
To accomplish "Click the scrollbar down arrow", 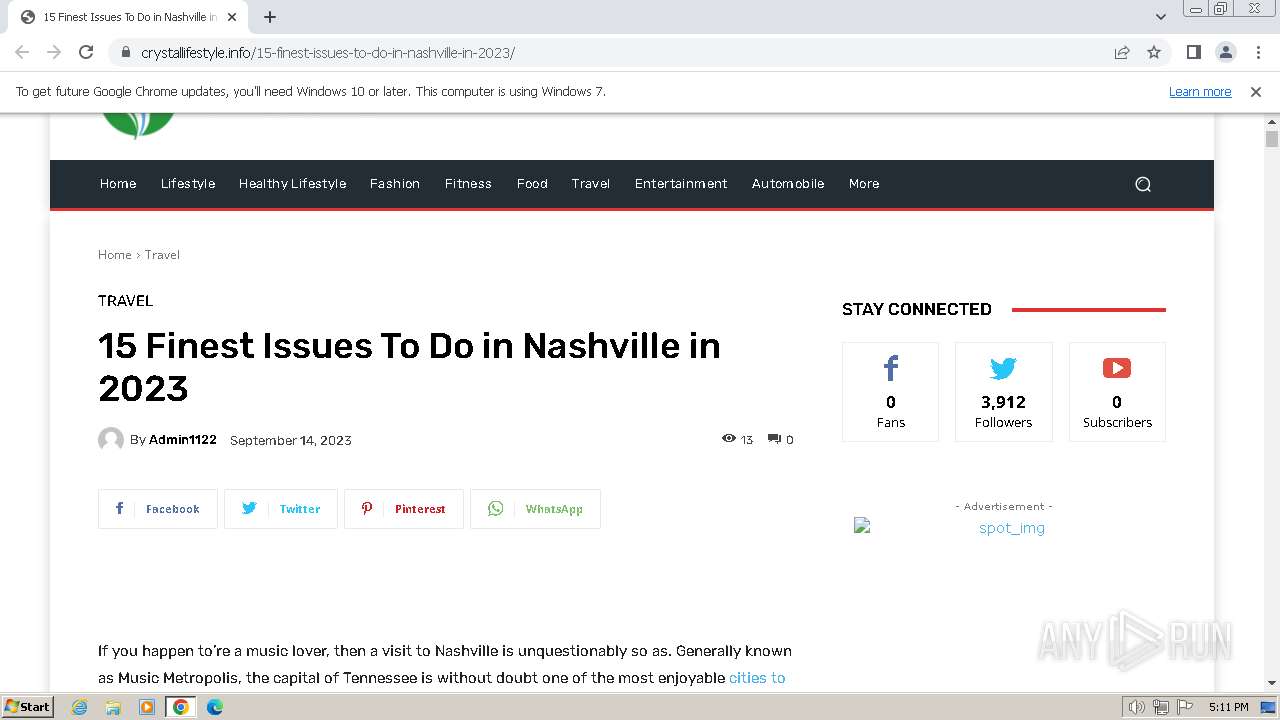I will click(x=1271, y=683).
